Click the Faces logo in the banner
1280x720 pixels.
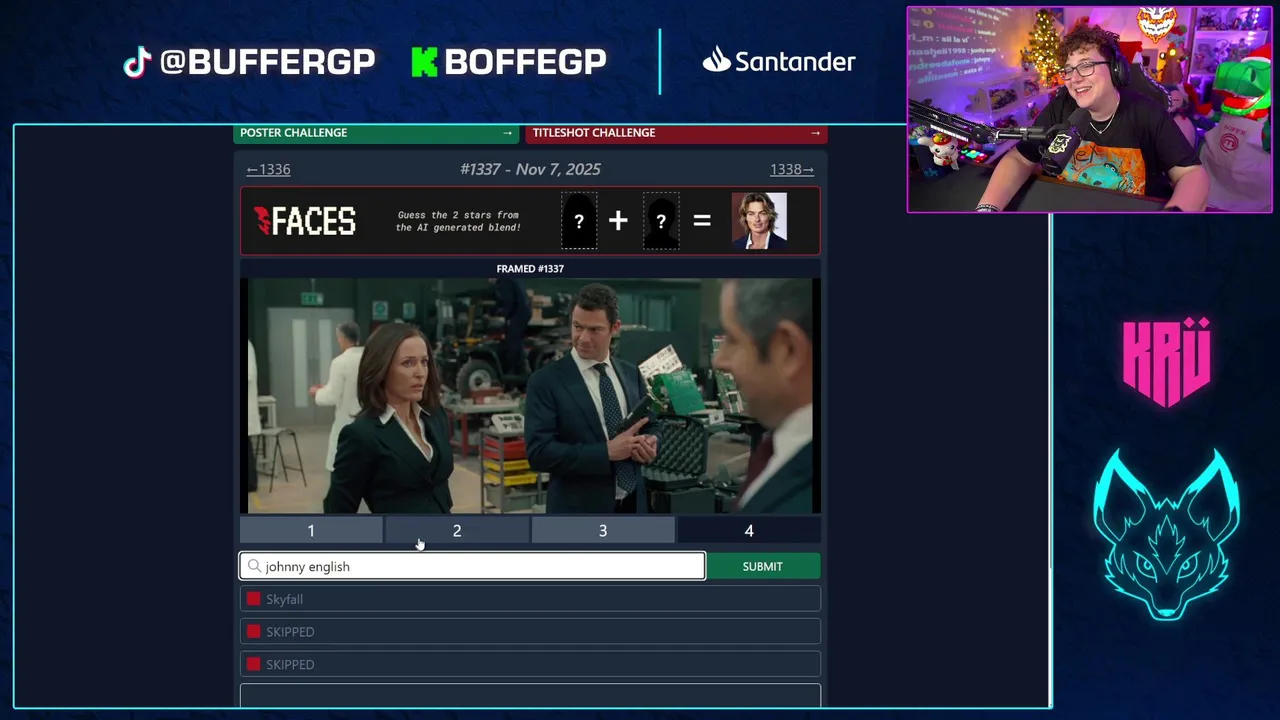tap(305, 221)
